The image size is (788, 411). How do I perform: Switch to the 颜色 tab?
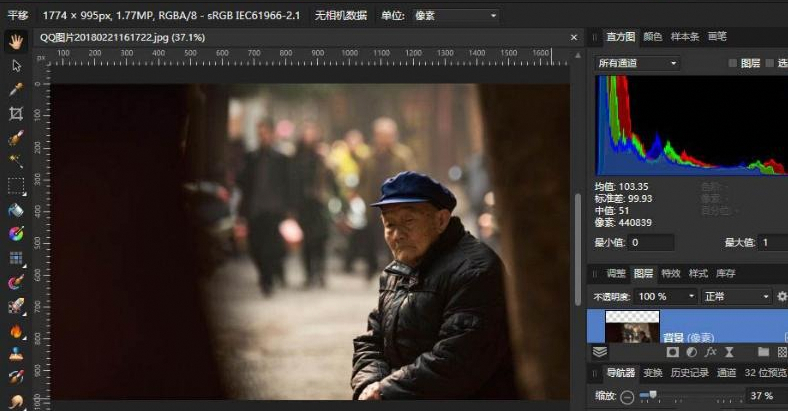pyautogui.click(x=652, y=37)
